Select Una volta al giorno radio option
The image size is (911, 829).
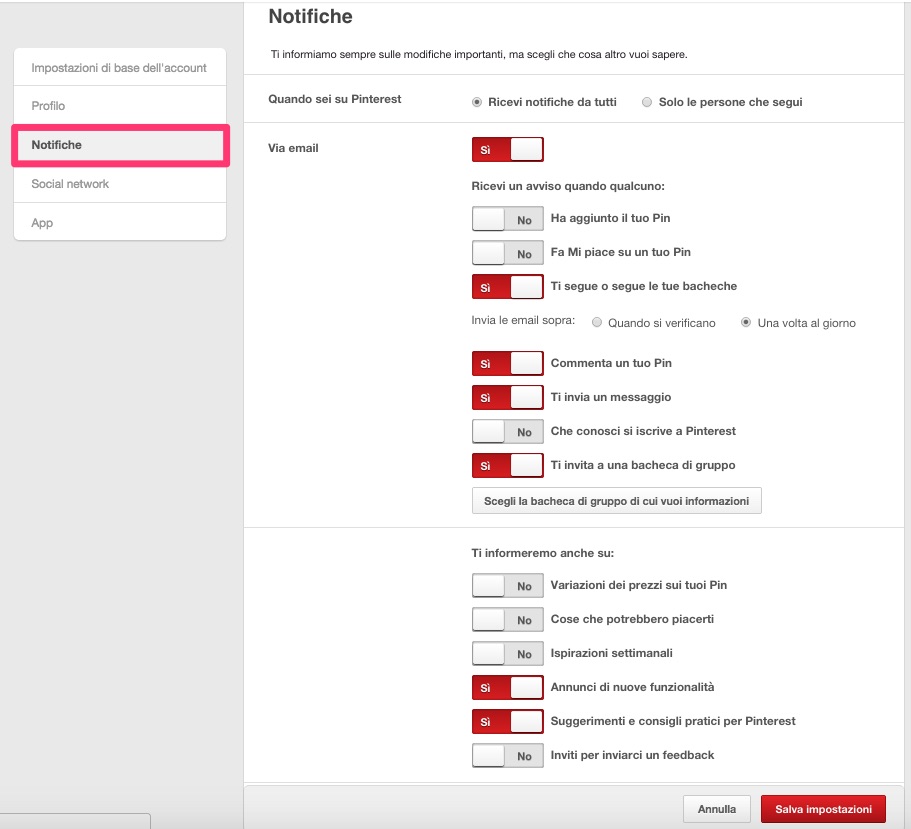[x=746, y=323]
